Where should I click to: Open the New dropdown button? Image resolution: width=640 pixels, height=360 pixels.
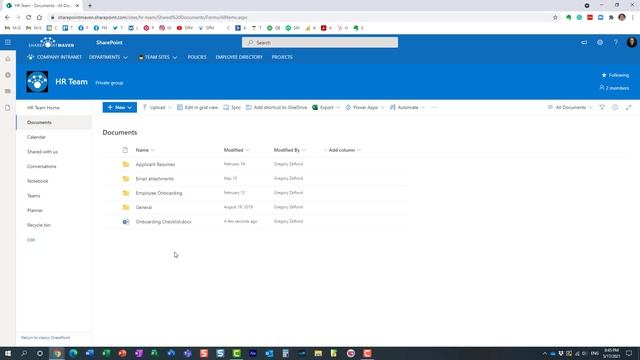120,107
